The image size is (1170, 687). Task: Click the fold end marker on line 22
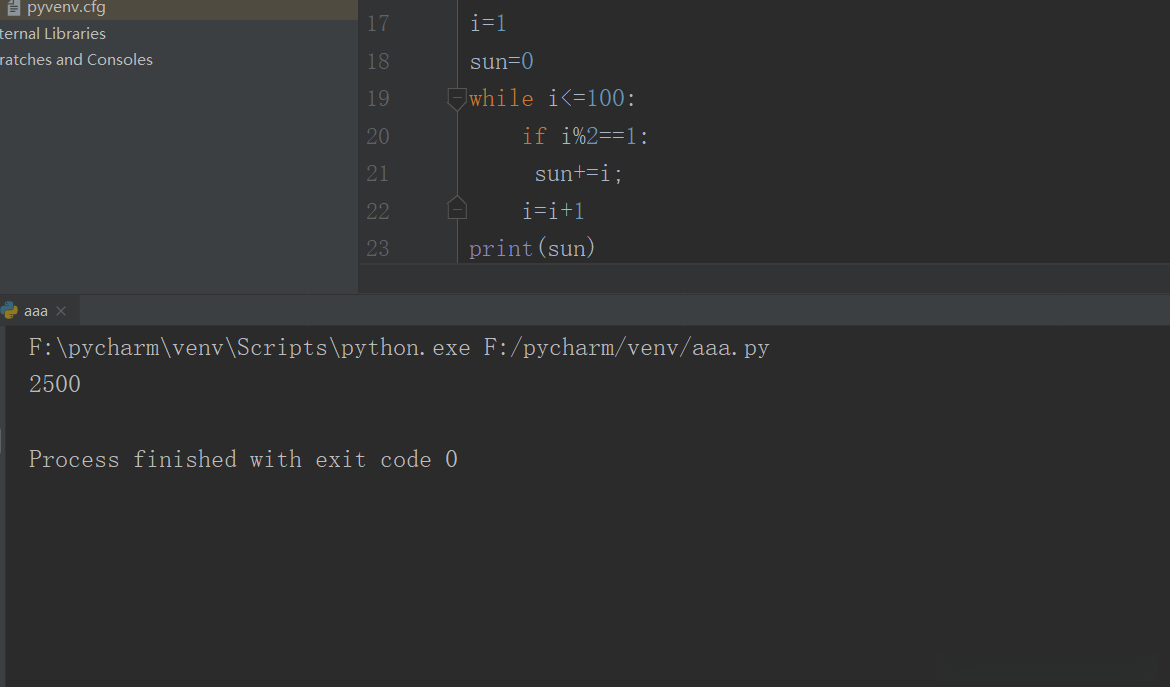point(457,209)
